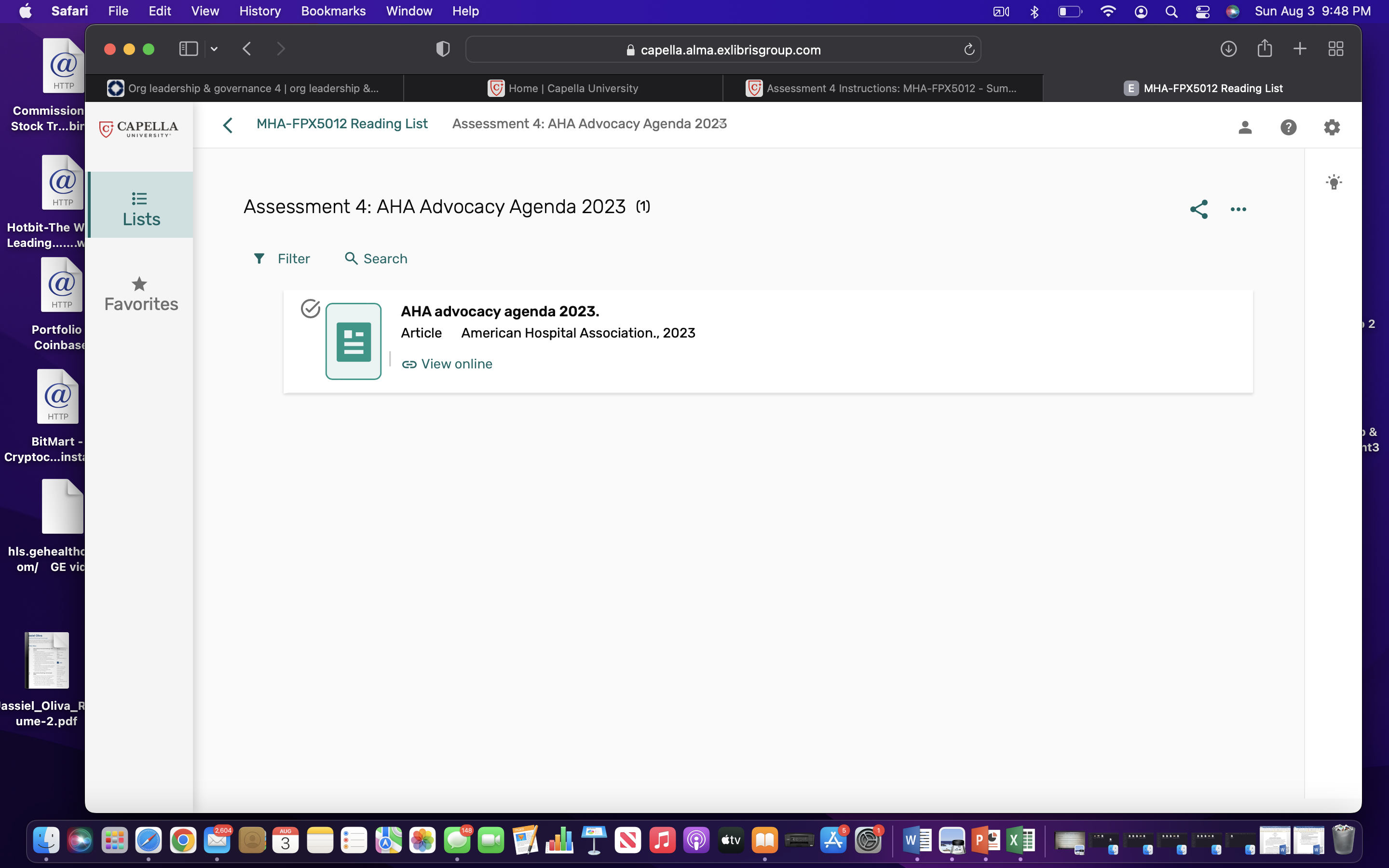
Task: Open the Window menu
Action: pos(409,11)
